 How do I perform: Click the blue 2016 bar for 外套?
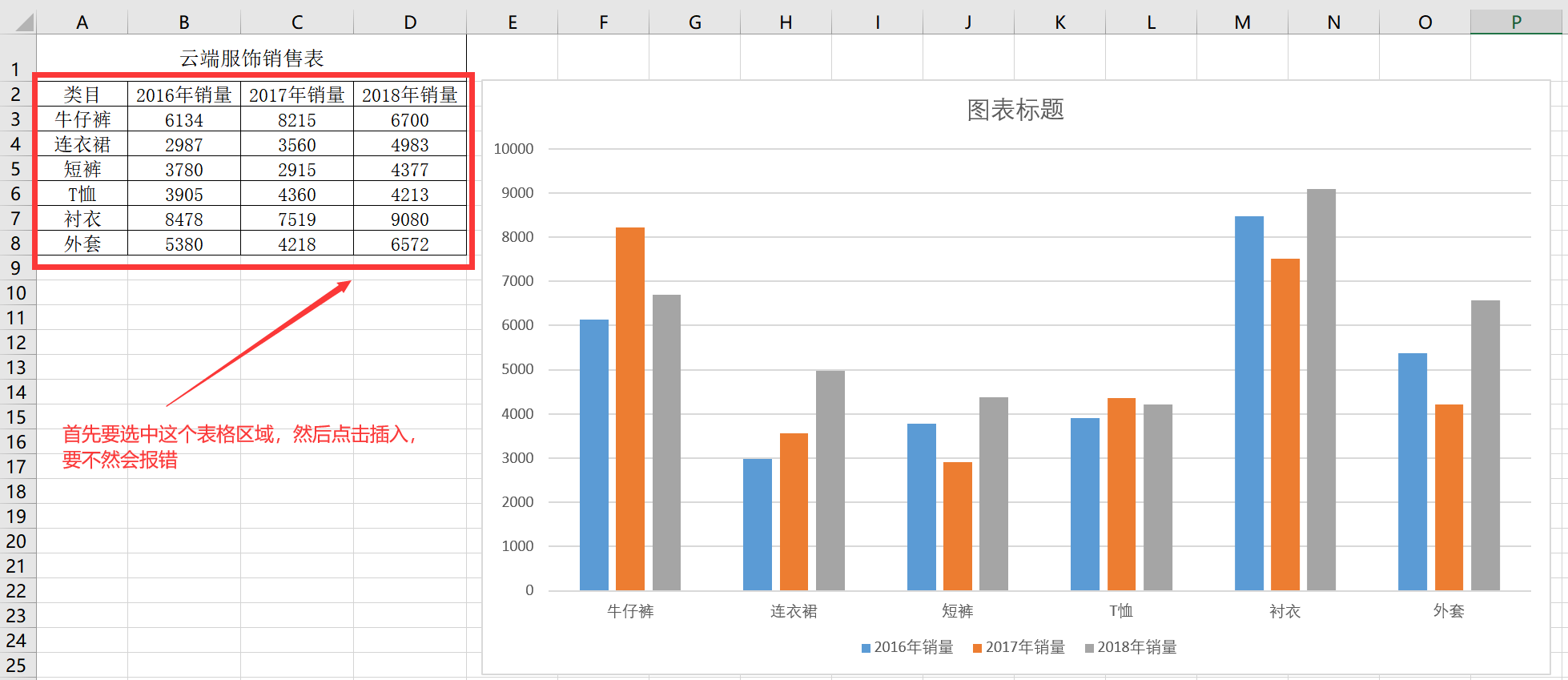click(x=1413, y=472)
